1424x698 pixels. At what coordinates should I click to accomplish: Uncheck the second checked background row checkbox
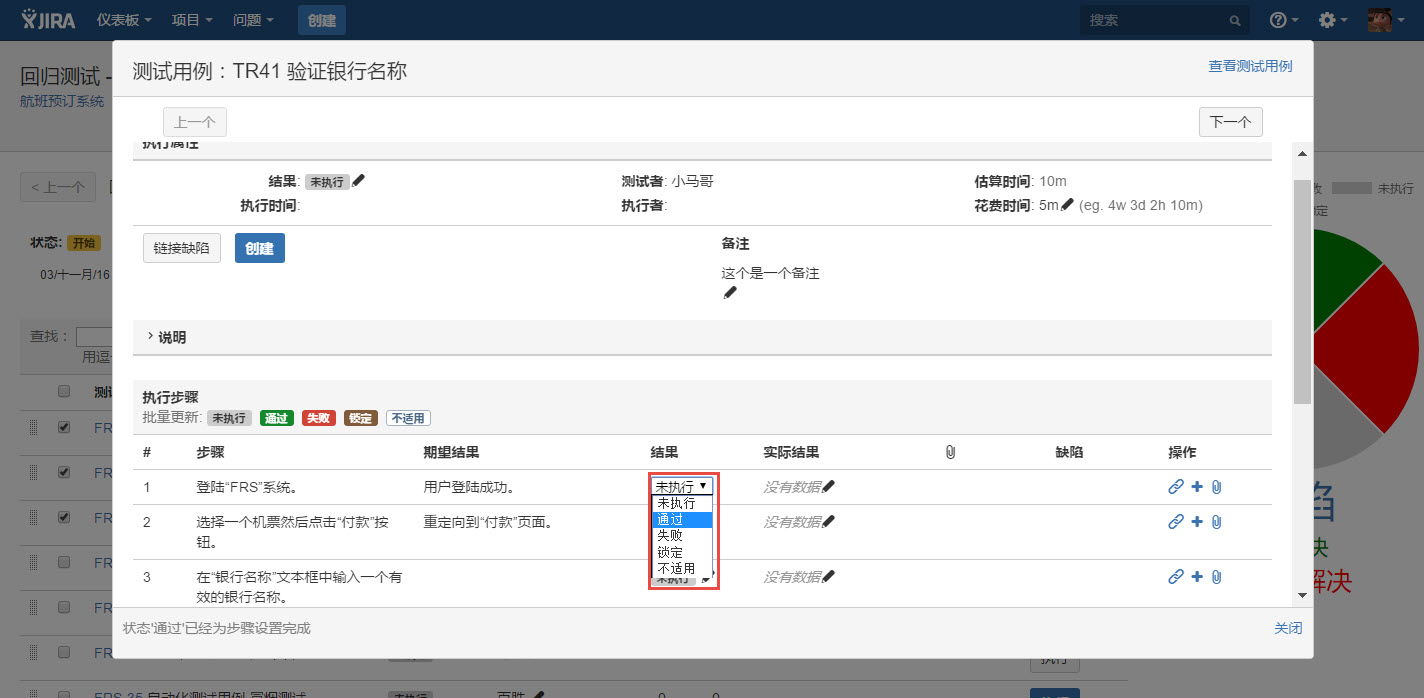pyautogui.click(x=64, y=472)
